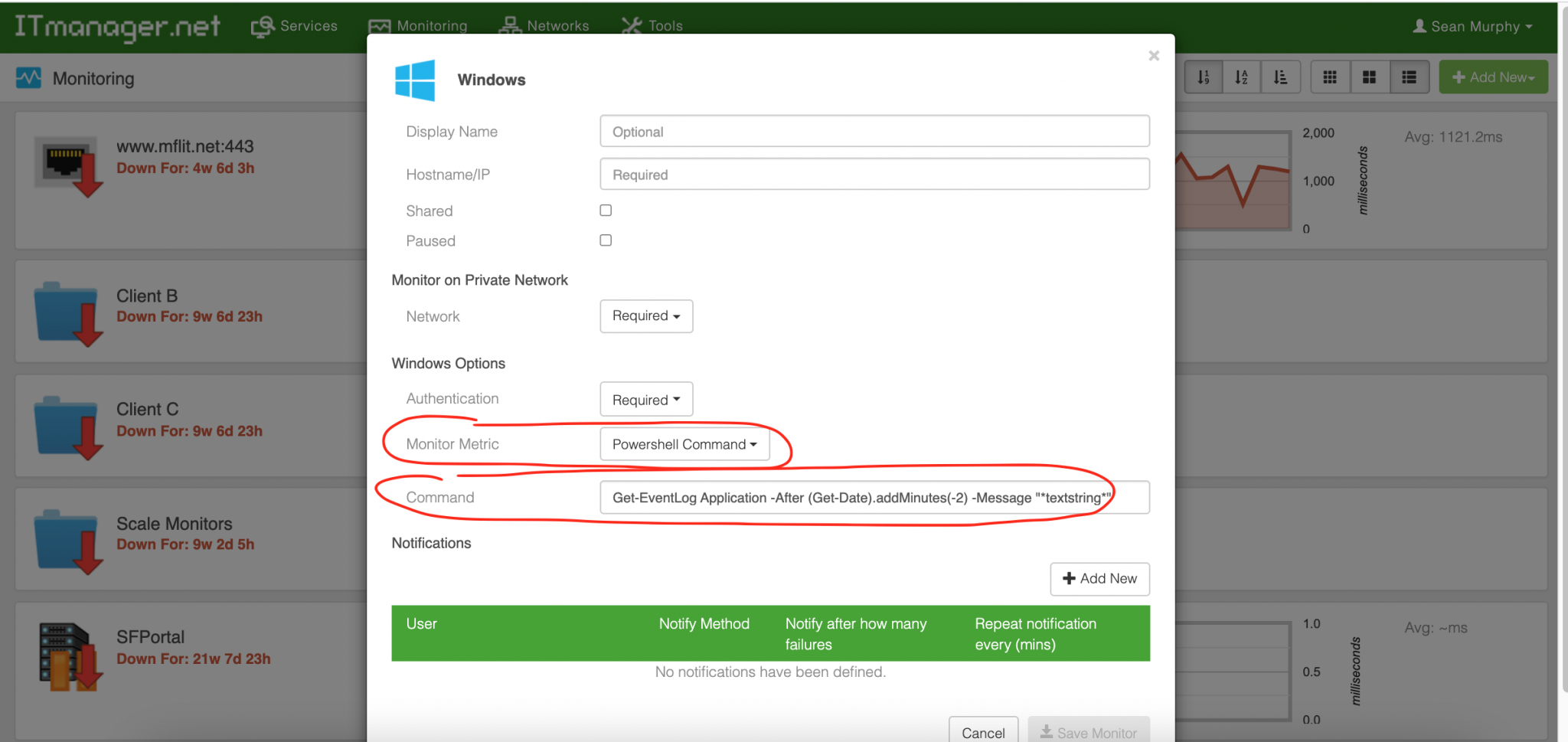This screenshot has height=742, width=1568.
Task: Switch to large tile view icon
Action: pyautogui.click(x=1370, y=77)
